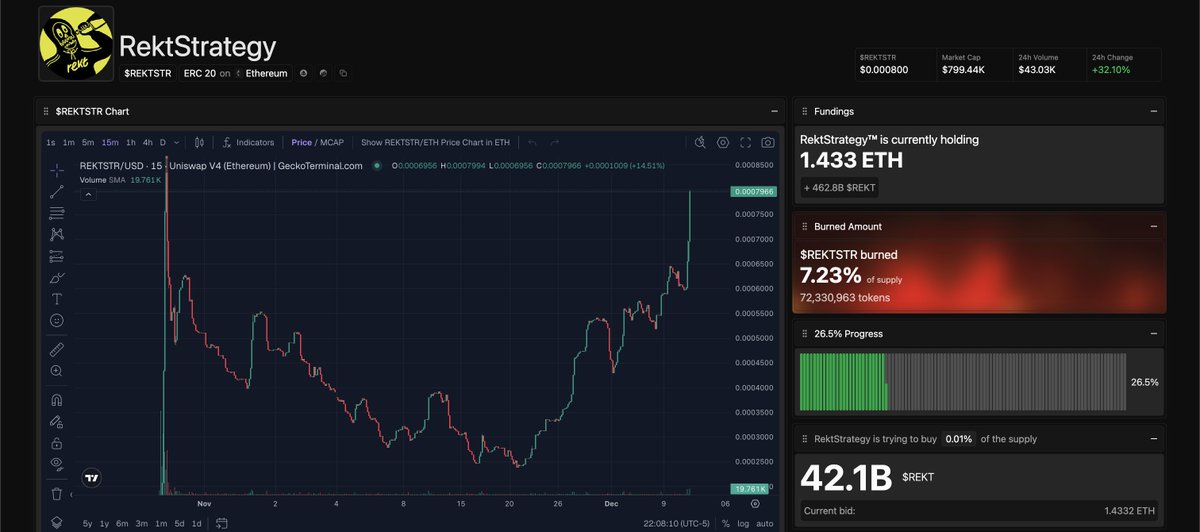
Task: Collapse the $REKTSTR Chart panel
Action: tap(775, 111)
